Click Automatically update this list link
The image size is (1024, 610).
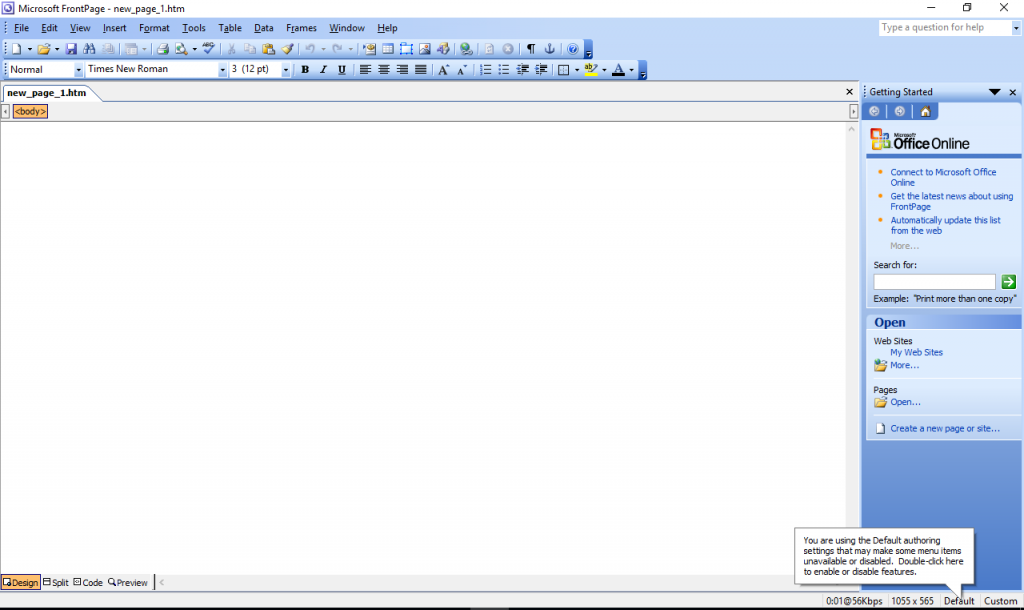[x=945, y=225]
